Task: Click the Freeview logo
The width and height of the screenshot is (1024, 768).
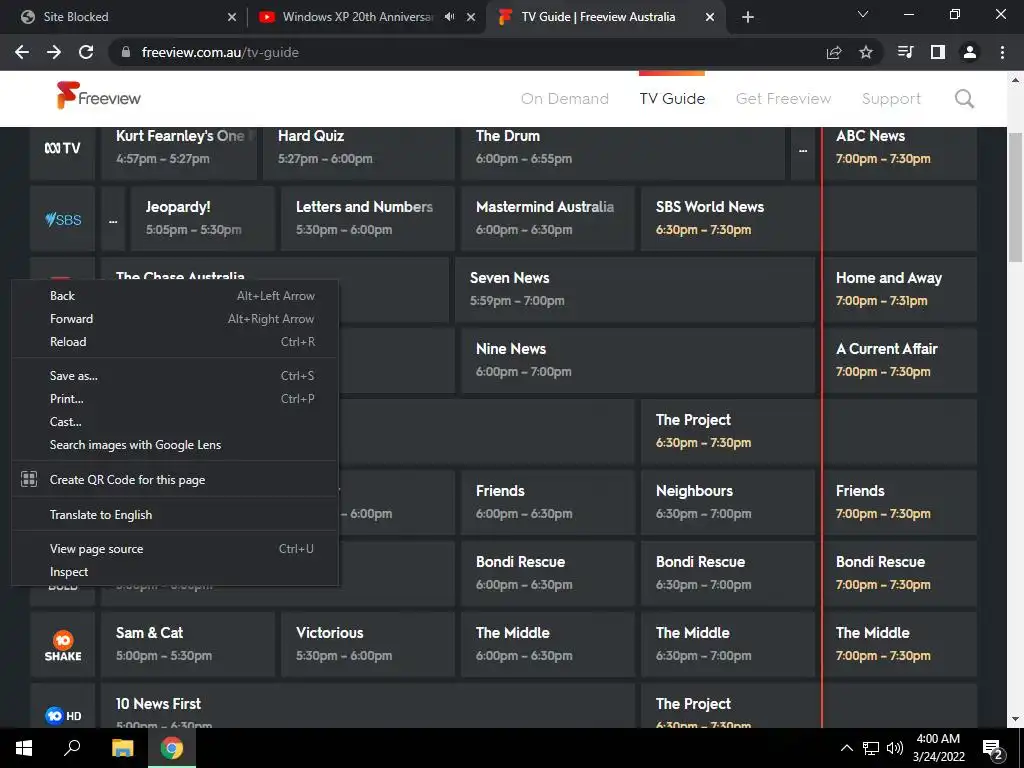Action: pos(99,96)
